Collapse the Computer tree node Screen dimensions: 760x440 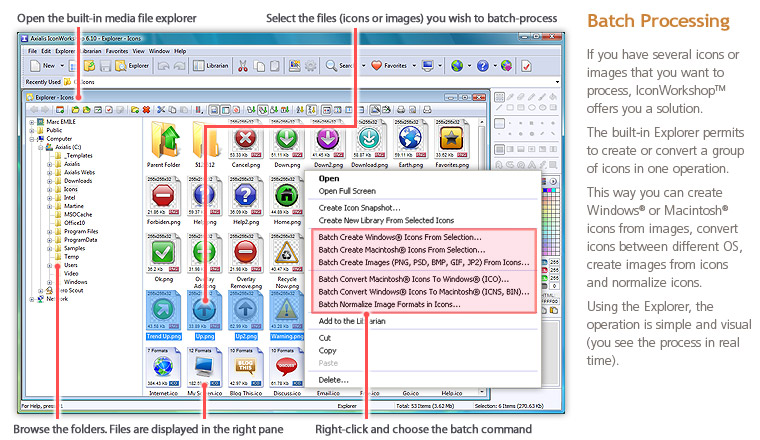[32, 139]
